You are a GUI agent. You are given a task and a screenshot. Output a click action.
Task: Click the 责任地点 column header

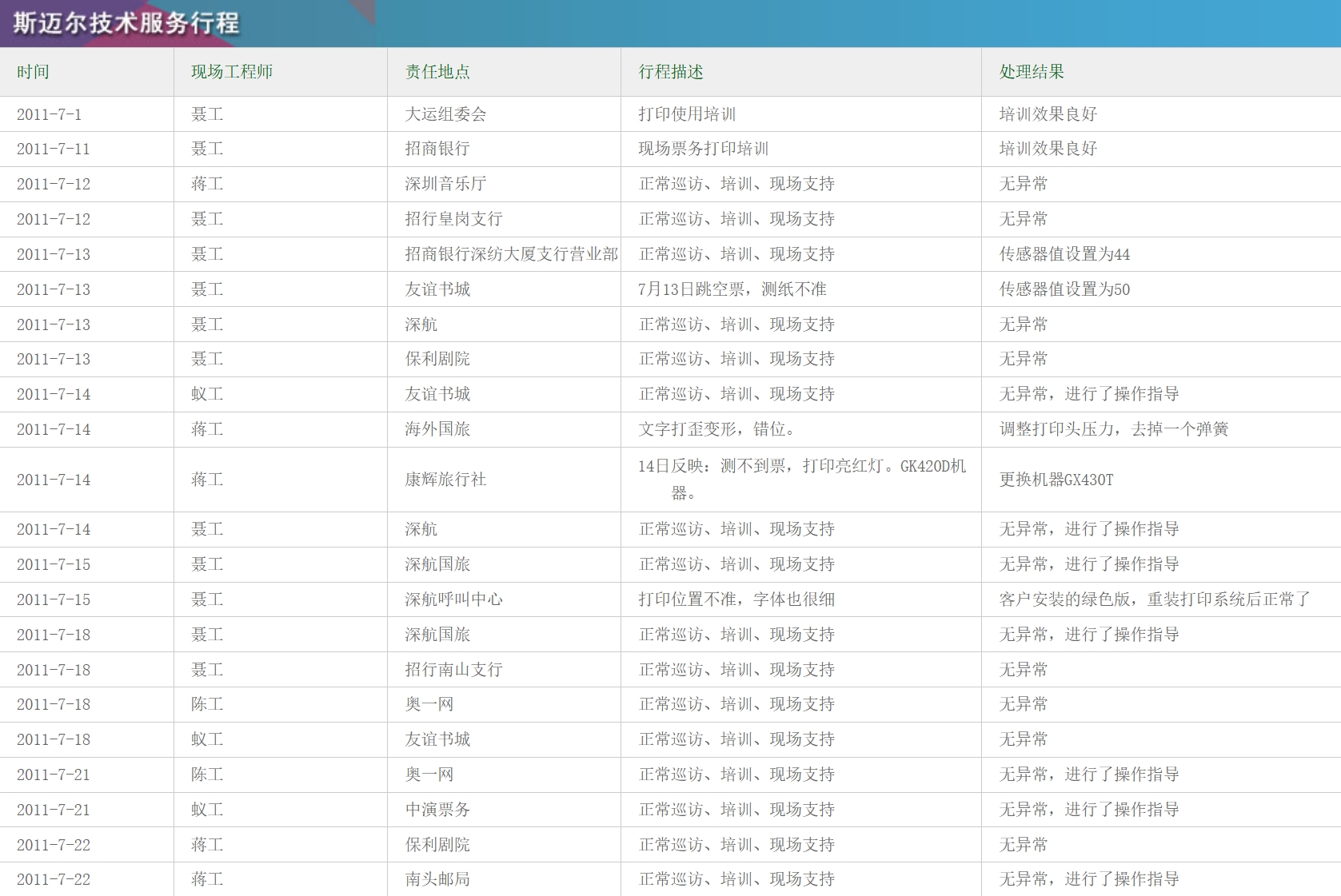point(437,72)
